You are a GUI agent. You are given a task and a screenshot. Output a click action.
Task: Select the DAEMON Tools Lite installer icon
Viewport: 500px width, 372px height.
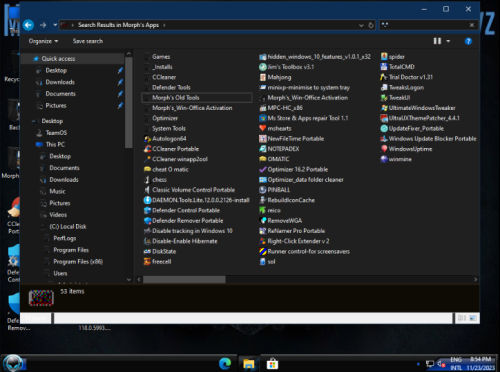(x=147, y=200)
